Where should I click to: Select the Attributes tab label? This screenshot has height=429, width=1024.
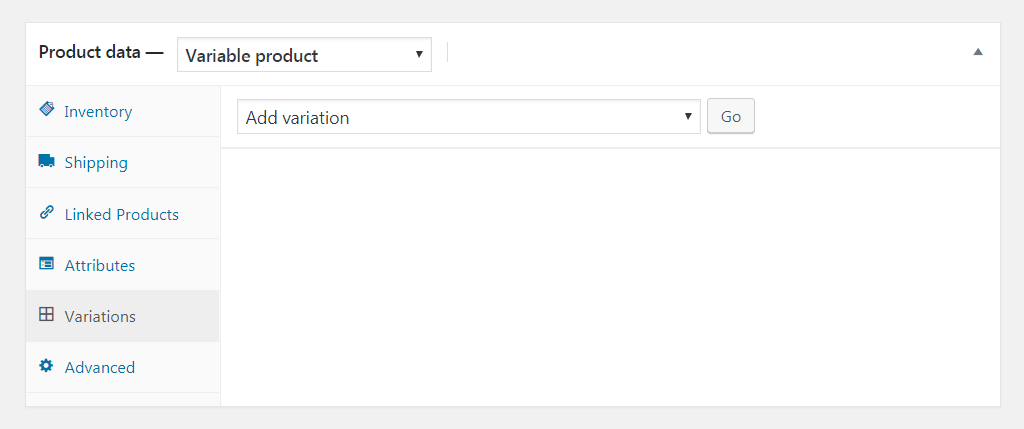point(100,266)
